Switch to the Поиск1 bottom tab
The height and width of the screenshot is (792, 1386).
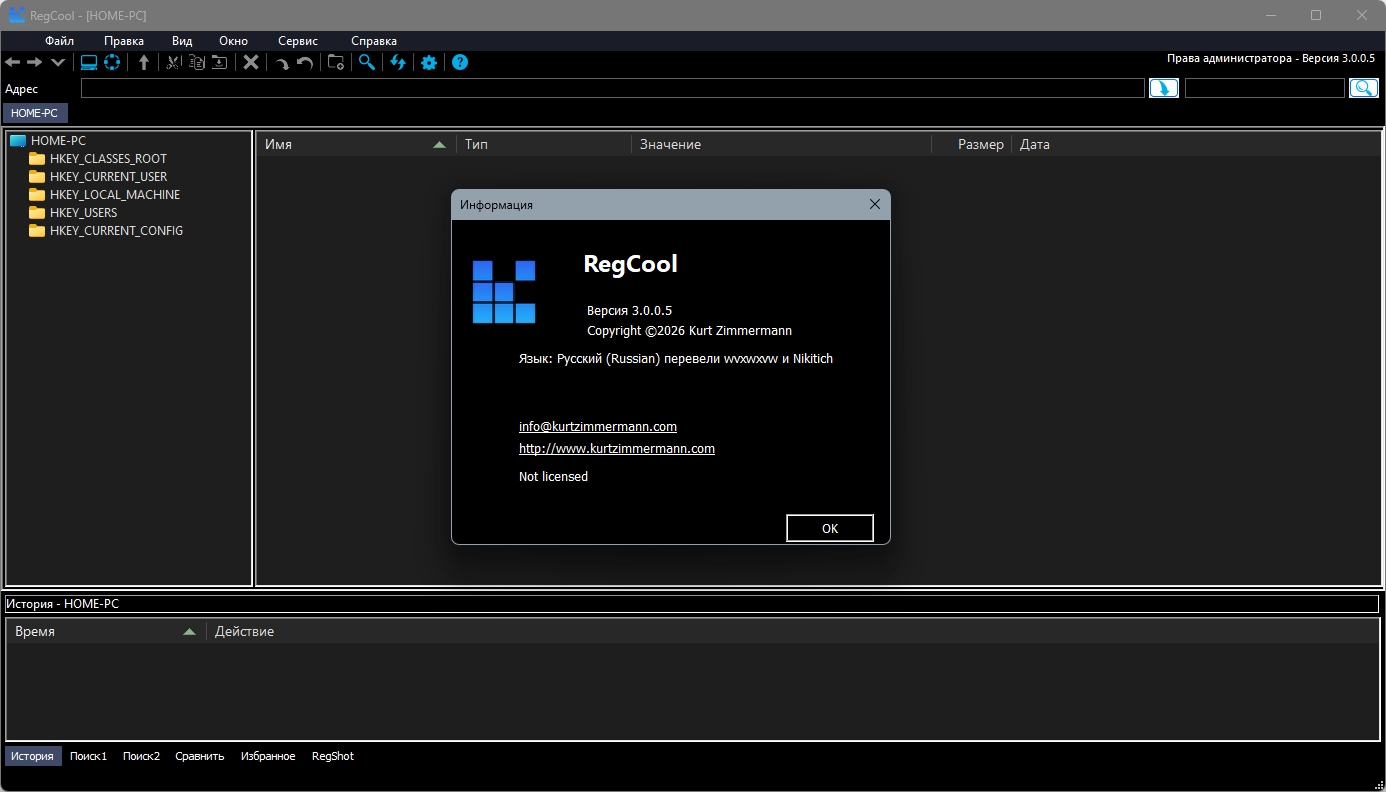[88, 756]
